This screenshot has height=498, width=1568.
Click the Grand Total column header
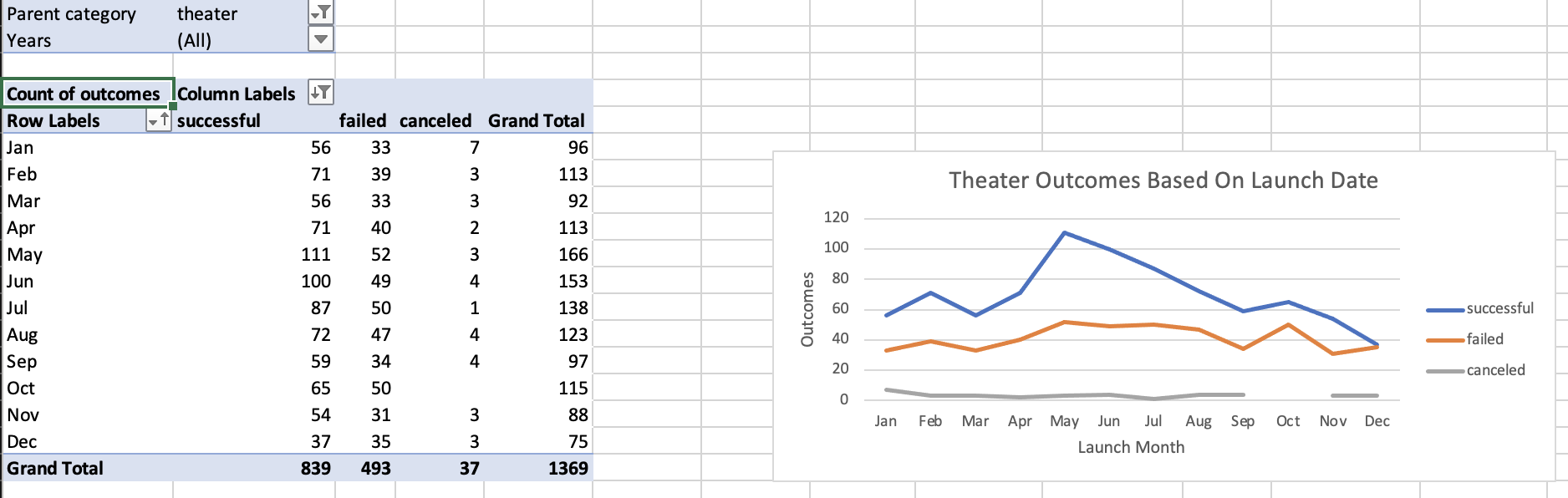tap(537, 120)
